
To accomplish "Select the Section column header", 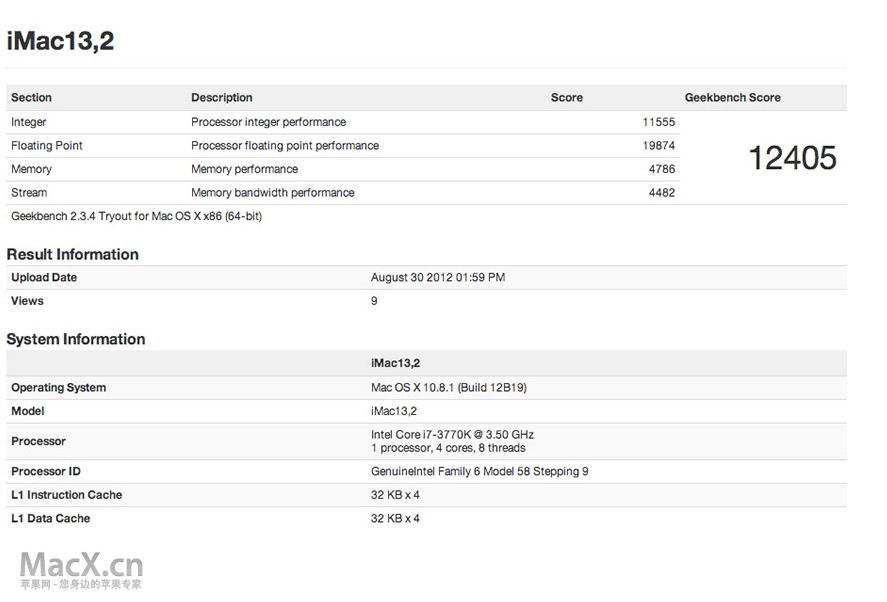I will point(31,97).
